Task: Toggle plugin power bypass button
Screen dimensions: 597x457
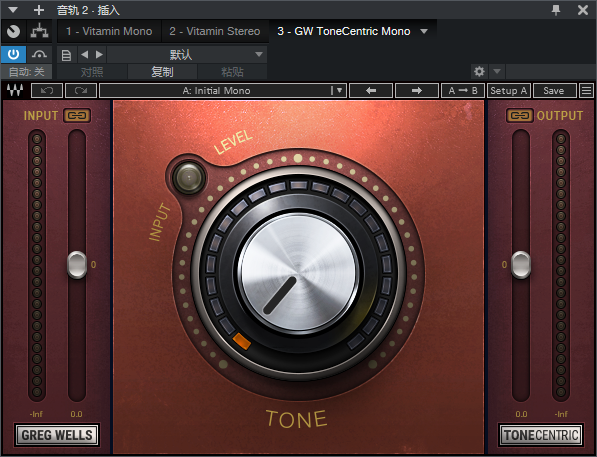Action: click(13, 54)
